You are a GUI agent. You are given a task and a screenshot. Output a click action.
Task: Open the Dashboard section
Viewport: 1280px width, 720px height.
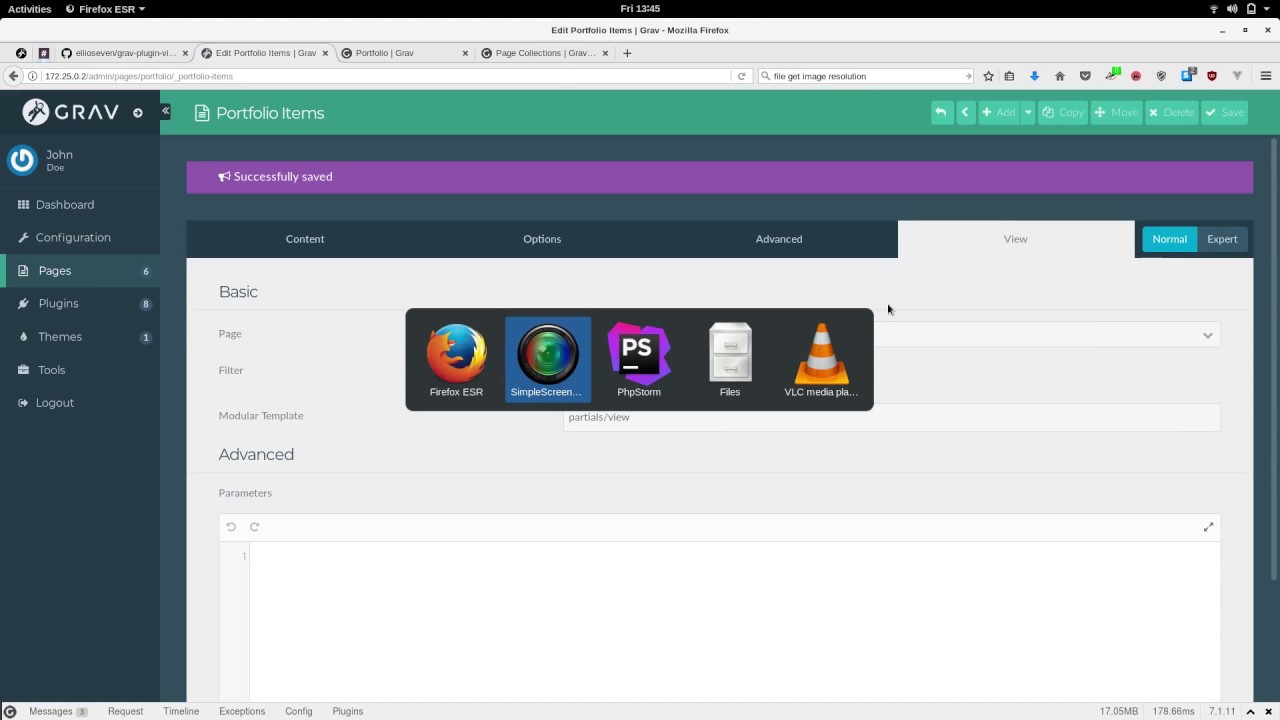point(65,205)
